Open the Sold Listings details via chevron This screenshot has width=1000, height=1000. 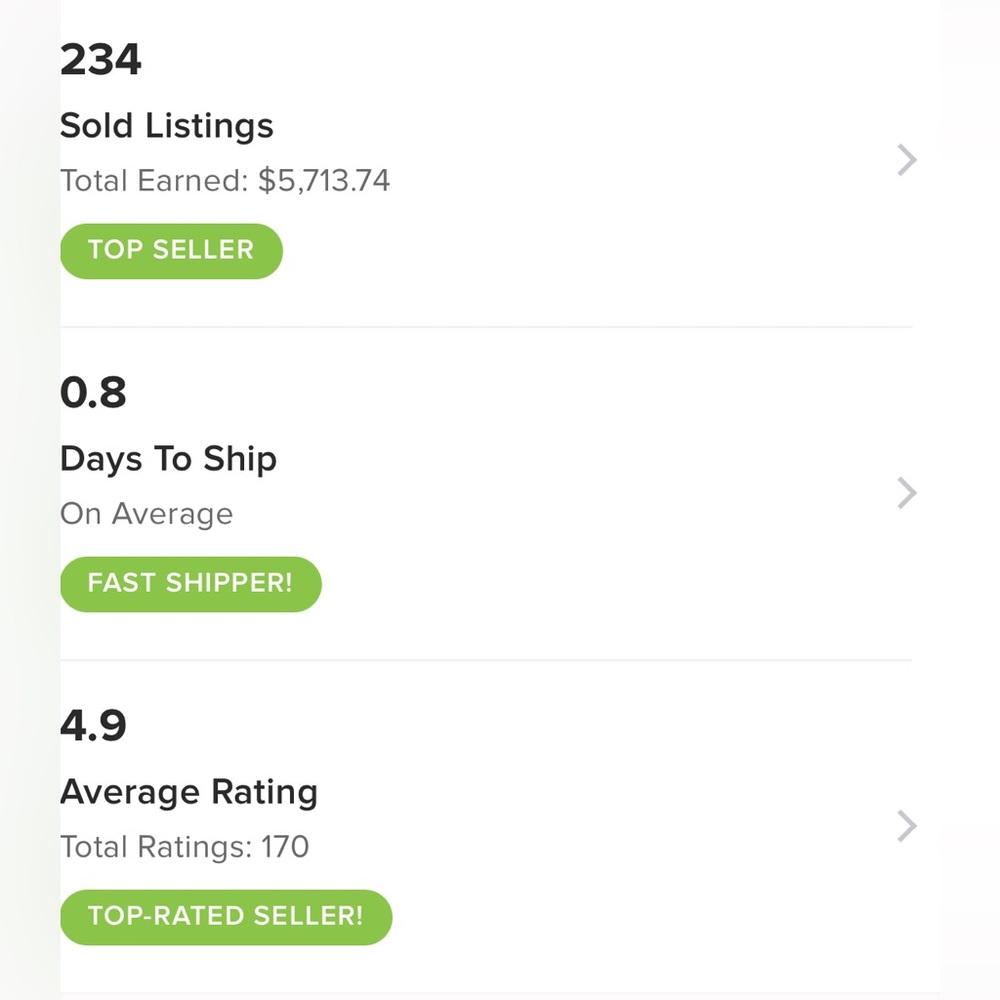[905, 160]
